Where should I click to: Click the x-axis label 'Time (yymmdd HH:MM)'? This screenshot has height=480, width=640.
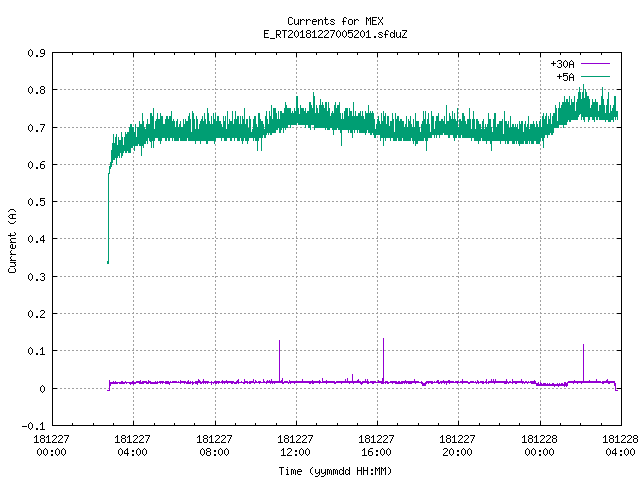[335, 471]
